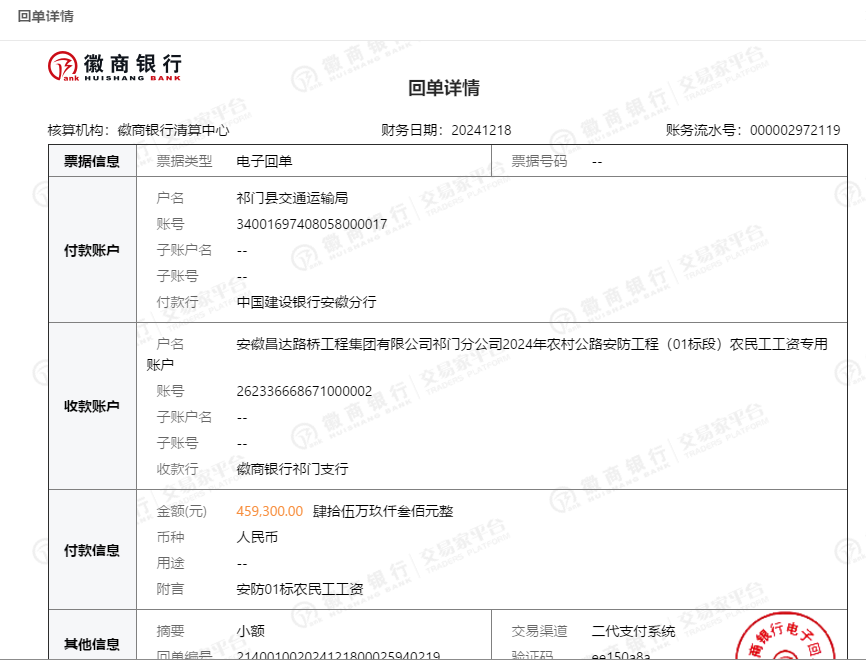
Task: Click the 核算机构 value 徽商银行清算中心
Action: point(174,130)
